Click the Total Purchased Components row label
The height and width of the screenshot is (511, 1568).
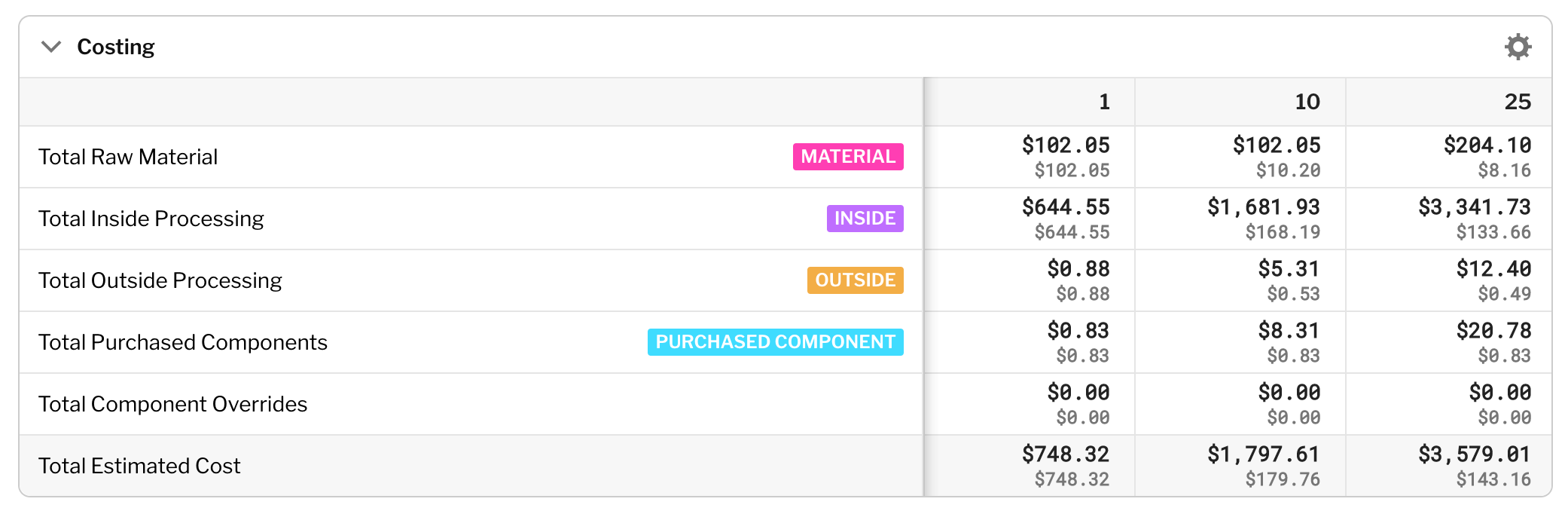pyautogui.click(x=183, y=342)
